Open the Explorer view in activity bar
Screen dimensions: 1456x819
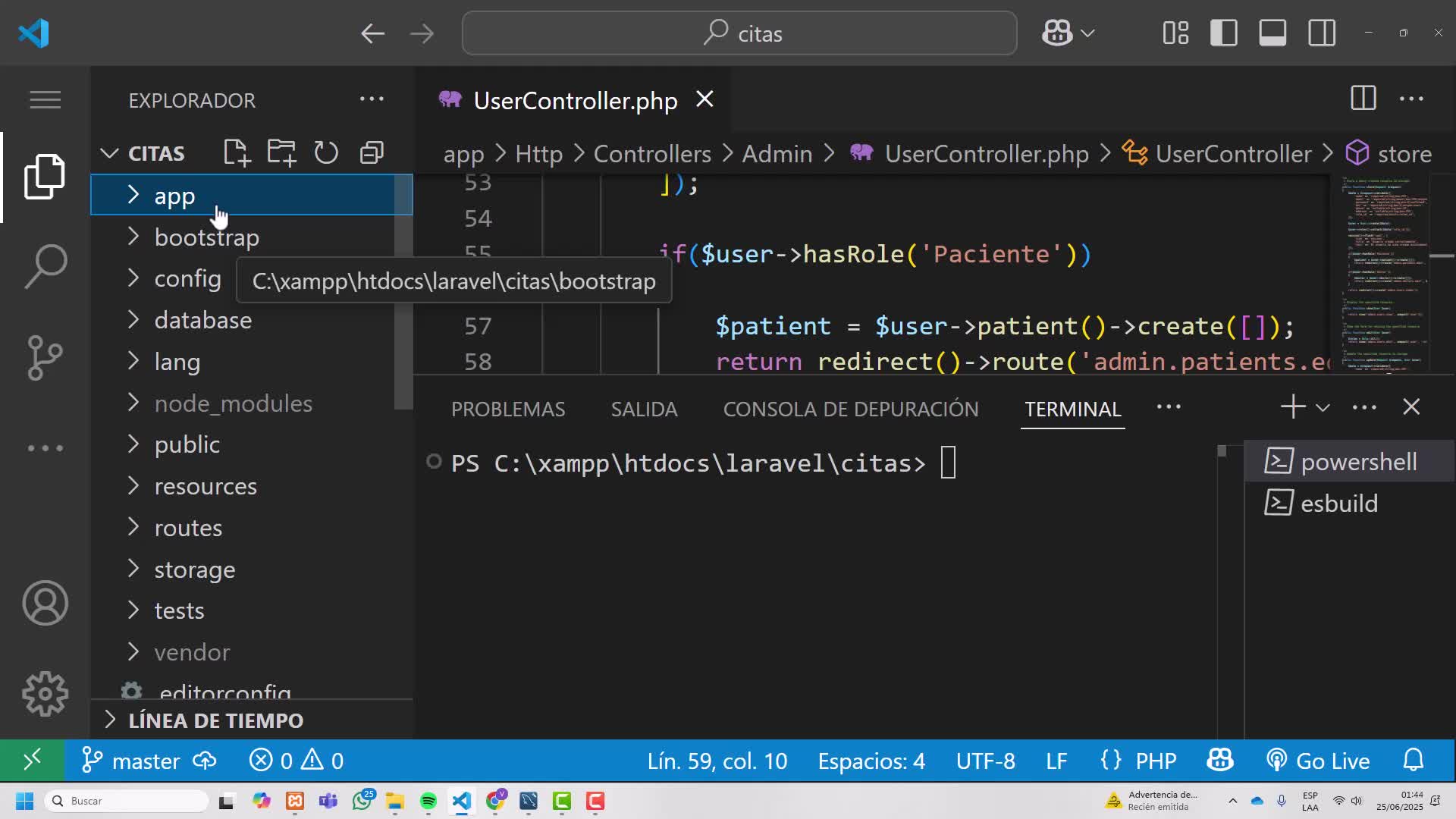[45, 177]
